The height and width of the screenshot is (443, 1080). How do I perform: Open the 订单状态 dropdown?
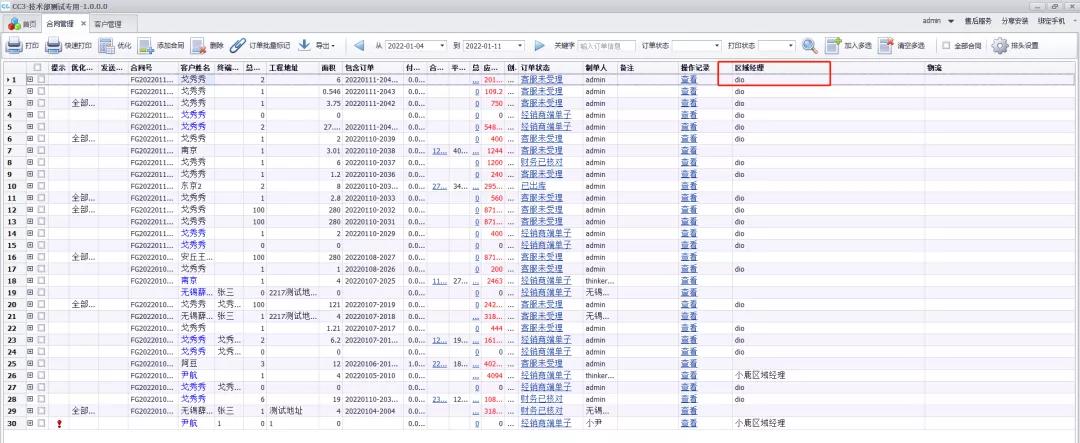716,46
